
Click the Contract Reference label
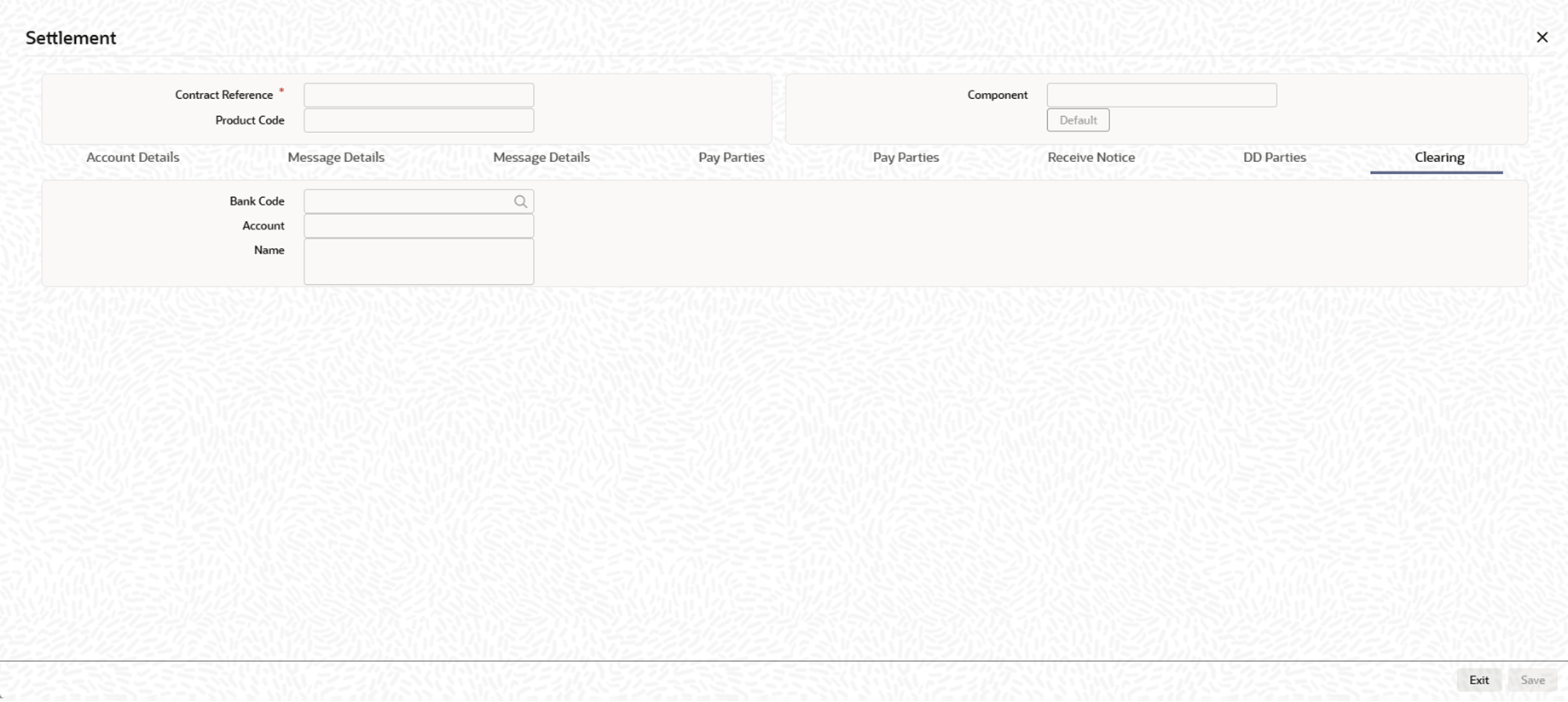tap(223, 95)
